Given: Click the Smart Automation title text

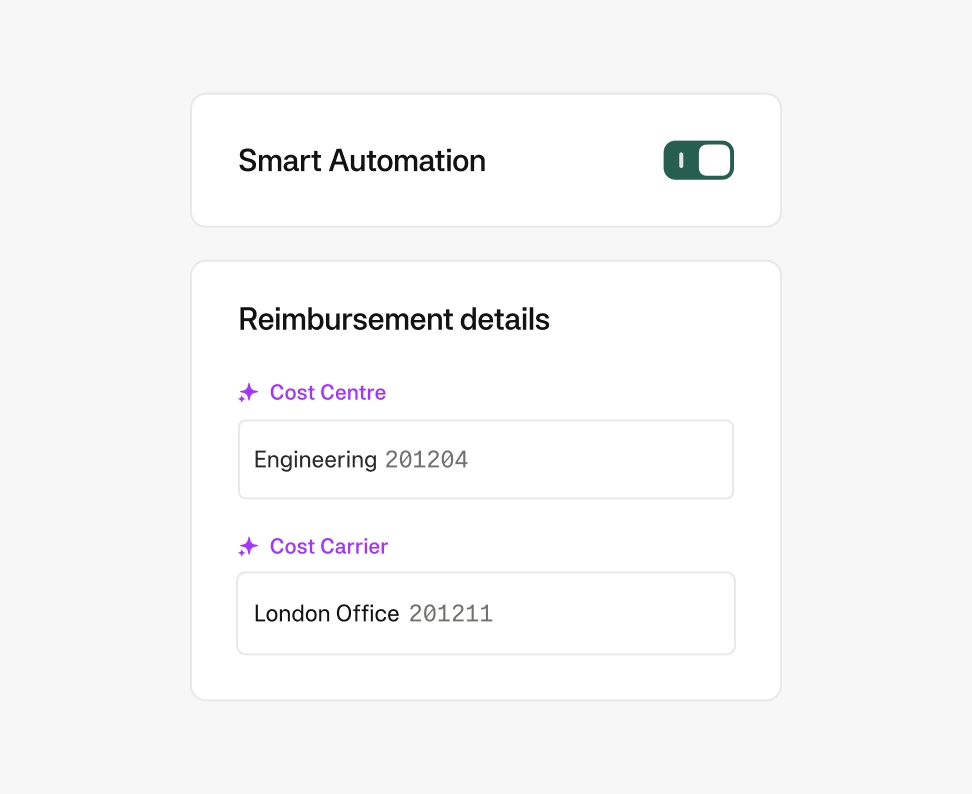Looking at the screenshot, I should point(361,161).
